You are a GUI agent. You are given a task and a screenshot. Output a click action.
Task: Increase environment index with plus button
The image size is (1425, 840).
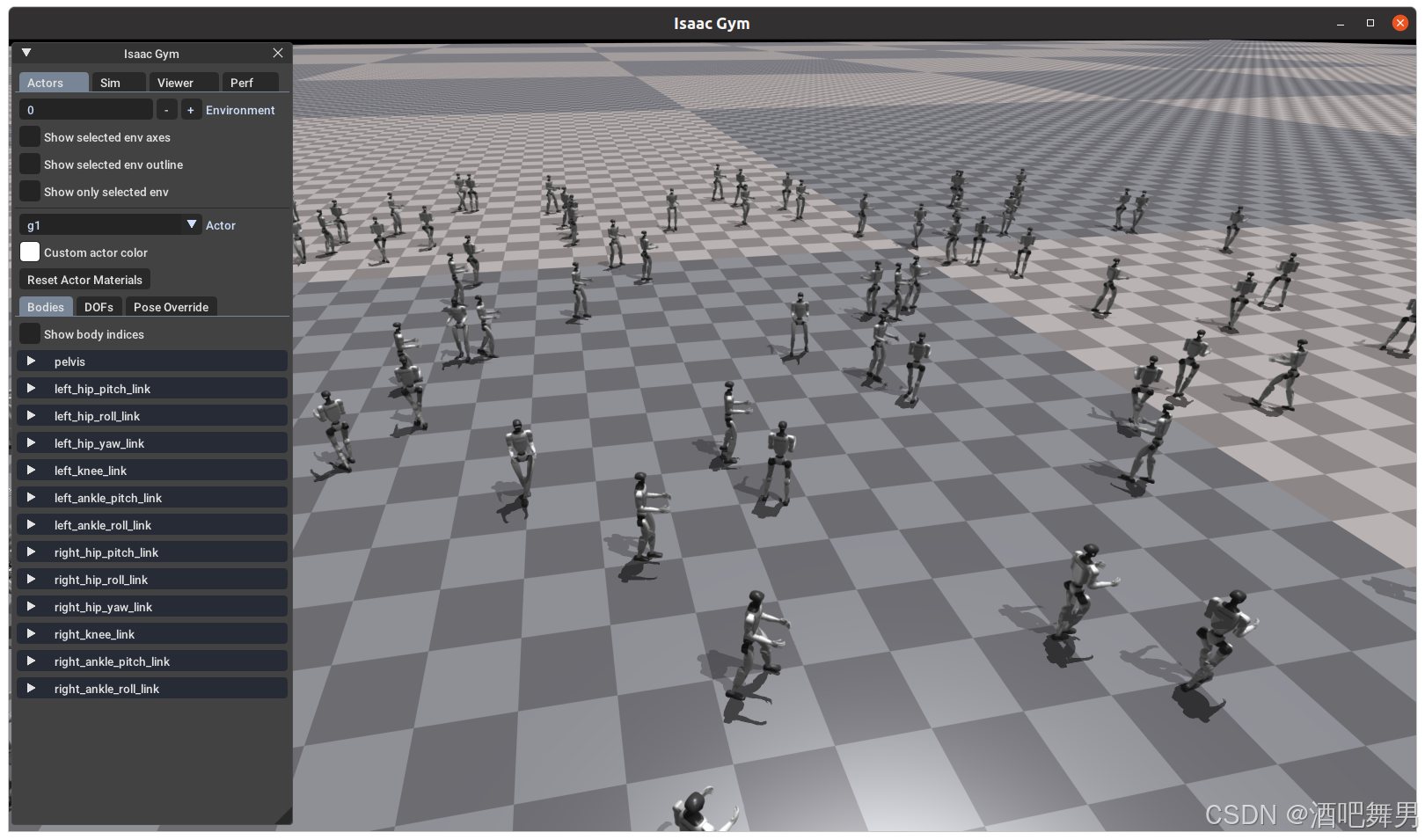pos(191,110)
